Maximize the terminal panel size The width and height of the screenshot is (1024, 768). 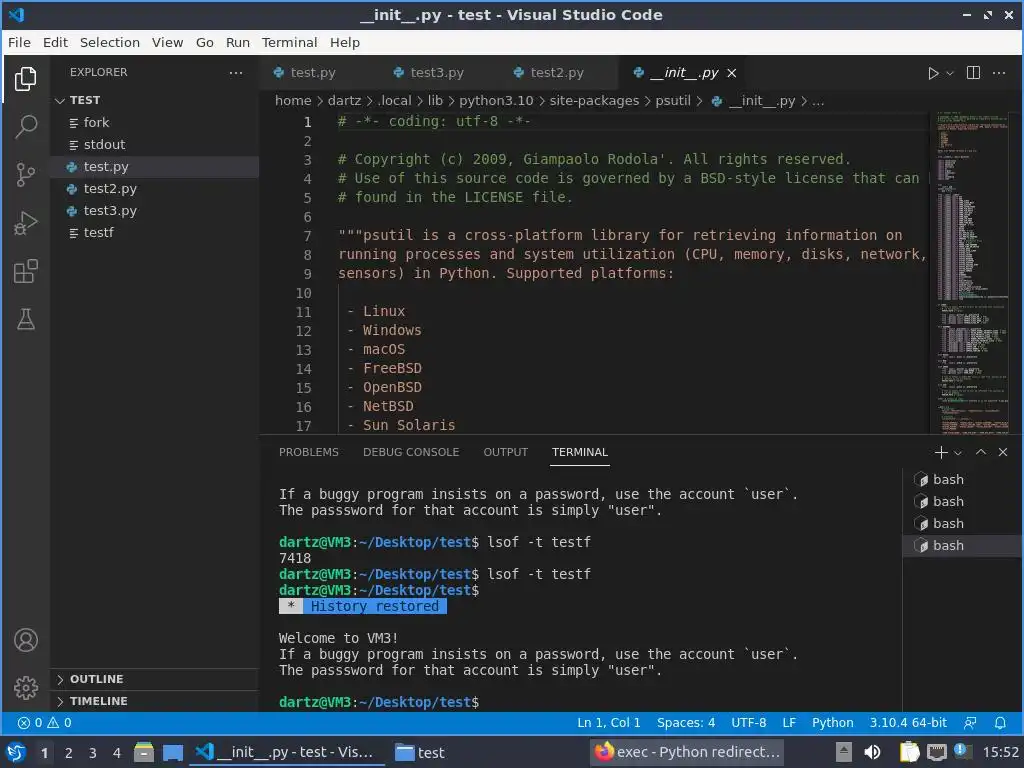click(x=981, y=452)
